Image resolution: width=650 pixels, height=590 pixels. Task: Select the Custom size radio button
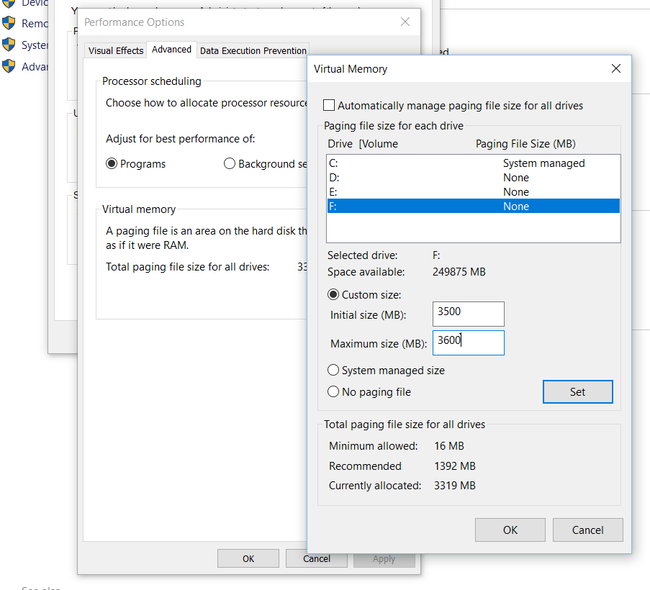[x=334, y=295]
